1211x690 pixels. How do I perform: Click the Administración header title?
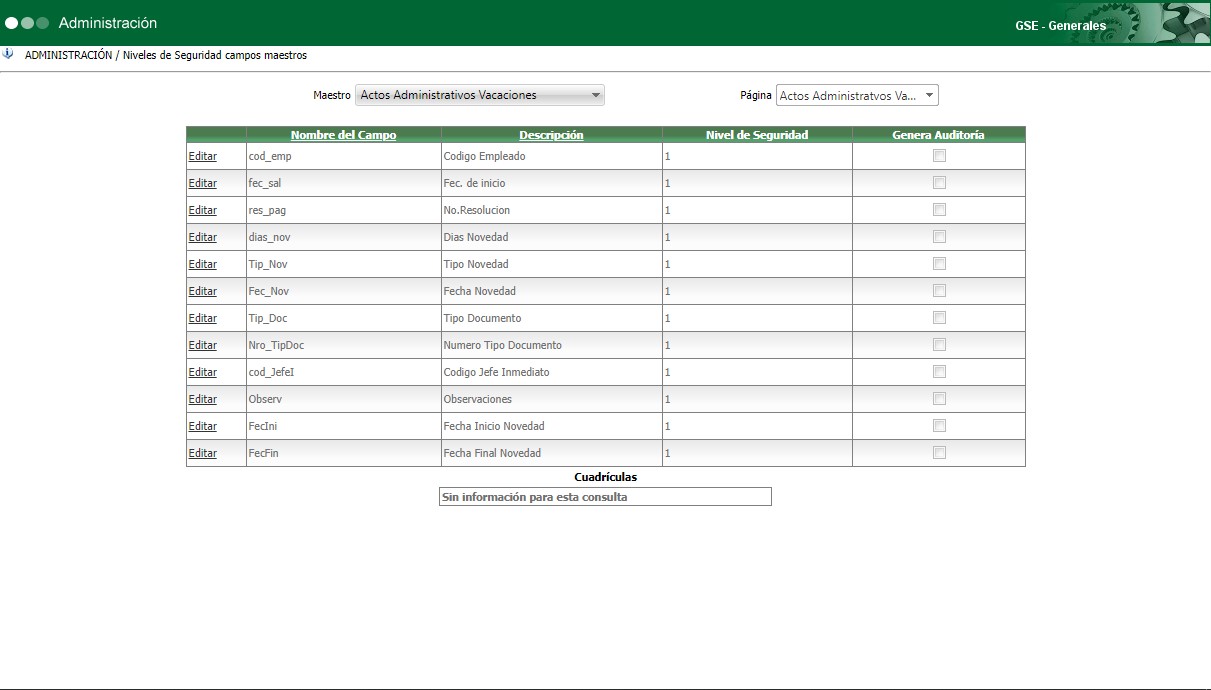pos(108,23)
